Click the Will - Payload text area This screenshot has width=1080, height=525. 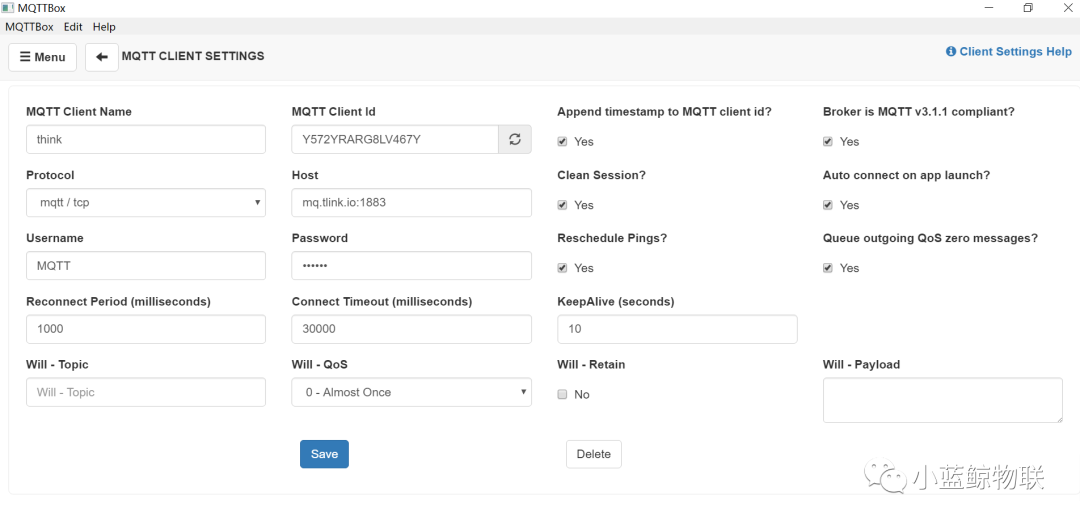(943, 400)
